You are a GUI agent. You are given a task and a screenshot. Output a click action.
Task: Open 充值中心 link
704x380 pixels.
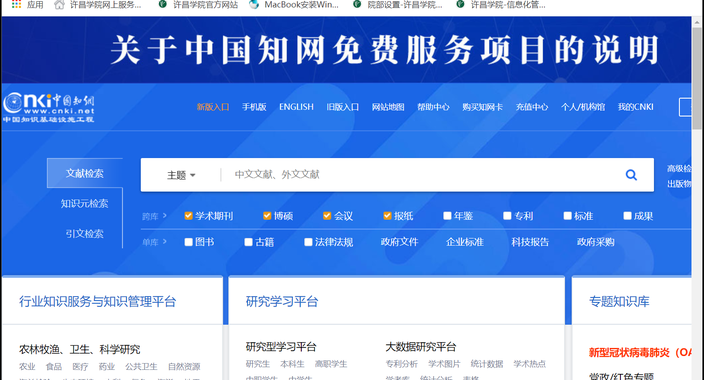(532, 107)
